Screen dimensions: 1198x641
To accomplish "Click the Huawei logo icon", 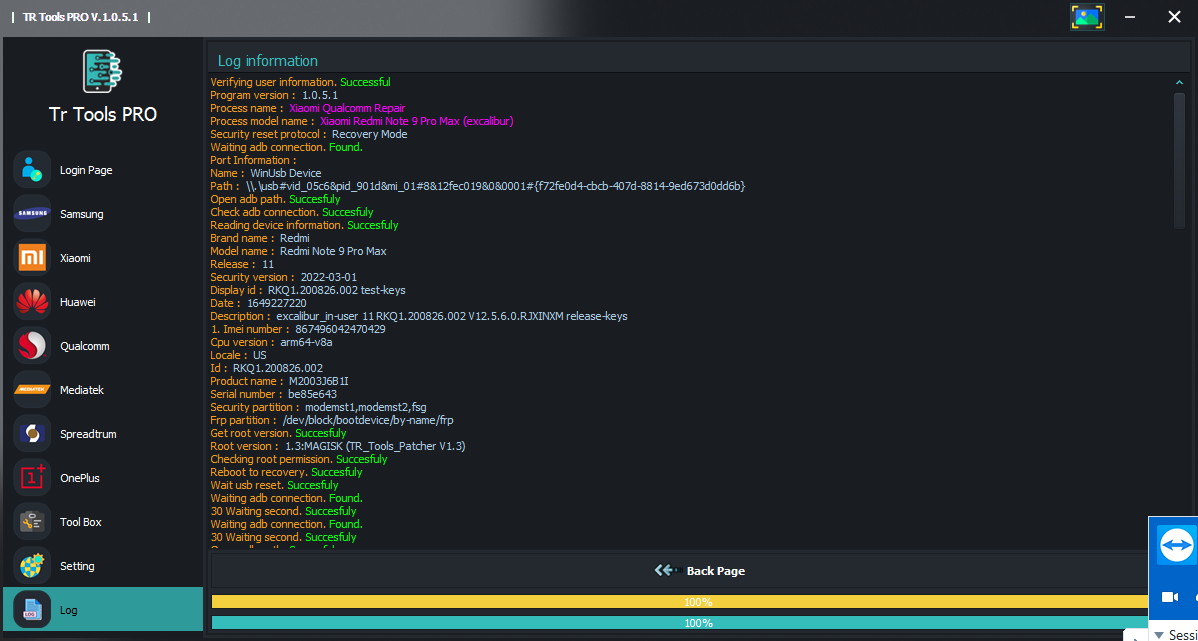I will (x=32, y=302).
